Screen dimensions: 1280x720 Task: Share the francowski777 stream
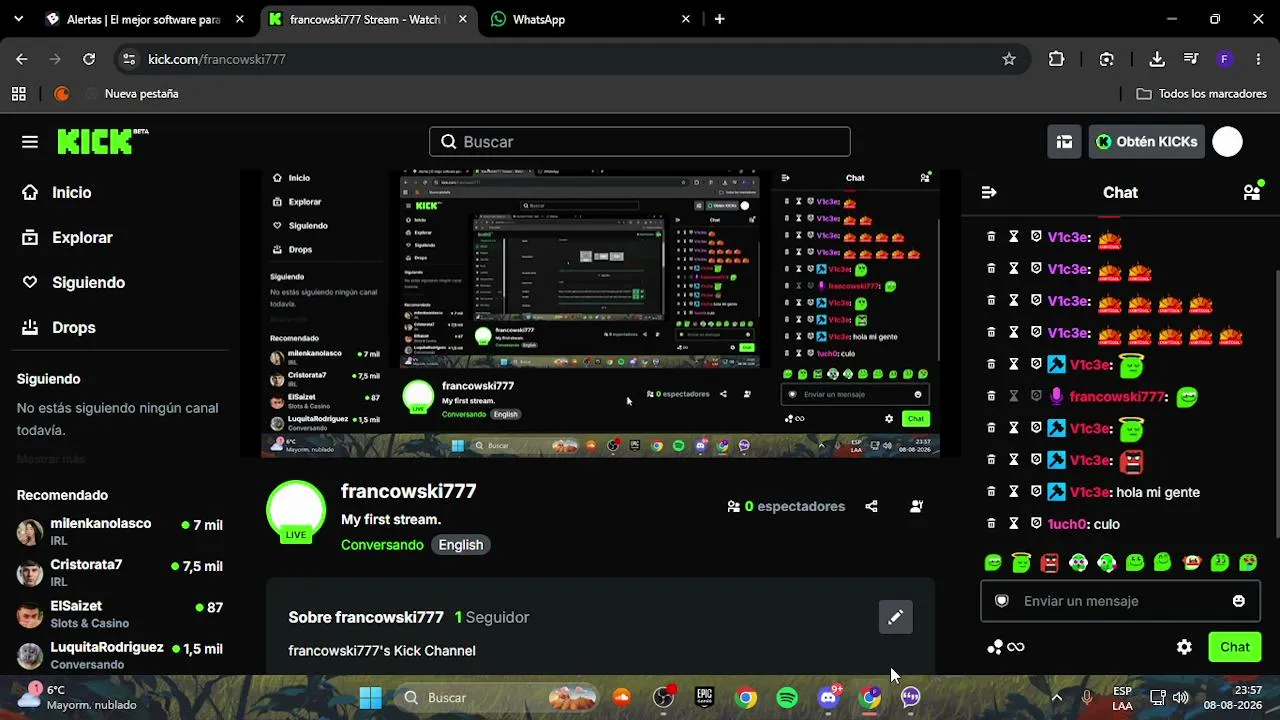point(871,506)
